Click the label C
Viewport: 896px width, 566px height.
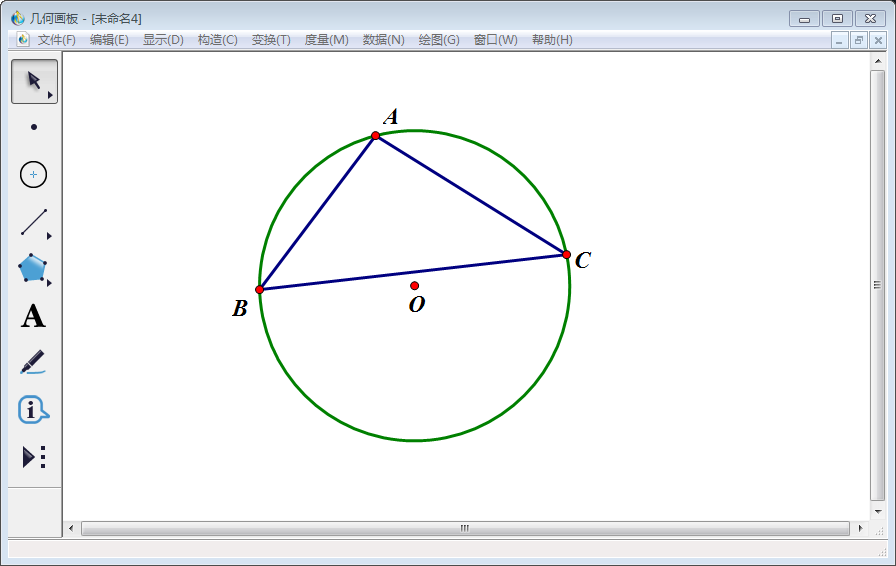point(583,260)
